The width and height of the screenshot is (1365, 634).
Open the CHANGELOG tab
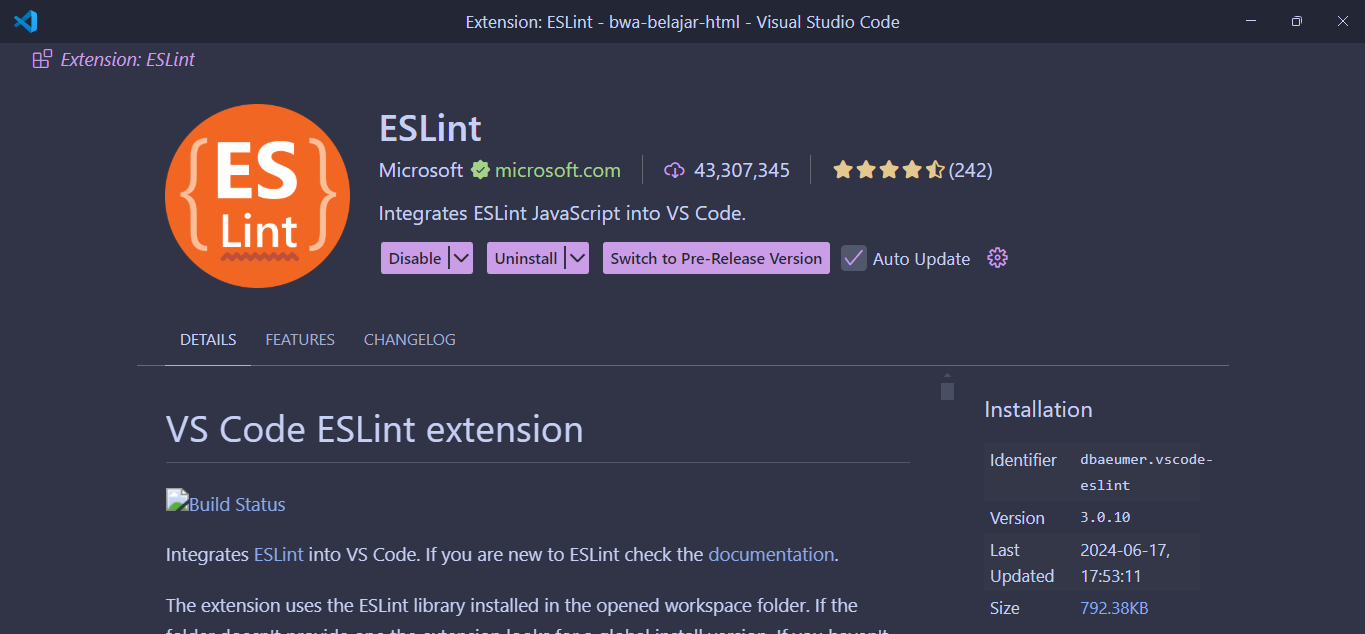click(410, 340)
